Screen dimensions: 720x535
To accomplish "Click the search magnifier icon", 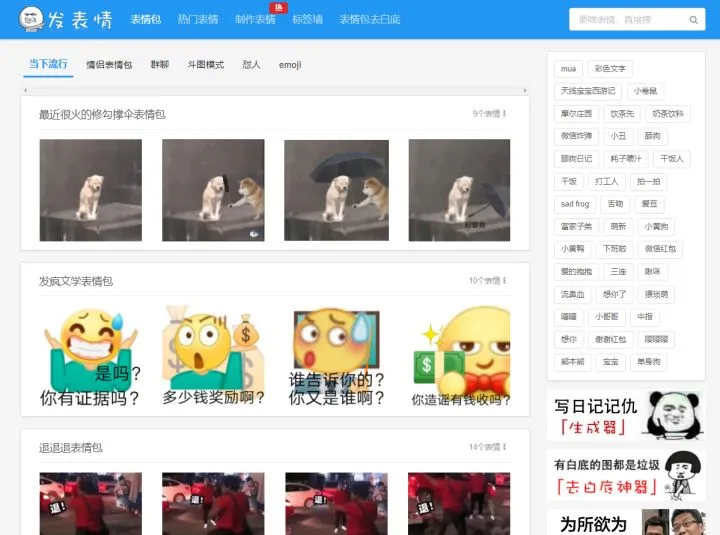I will pos(693,20).
